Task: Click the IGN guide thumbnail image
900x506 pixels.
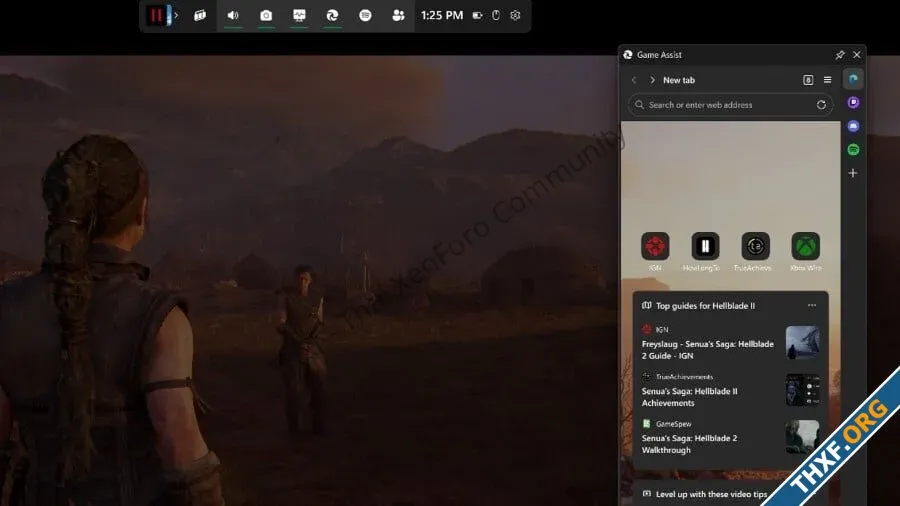Action: [802, 342]
